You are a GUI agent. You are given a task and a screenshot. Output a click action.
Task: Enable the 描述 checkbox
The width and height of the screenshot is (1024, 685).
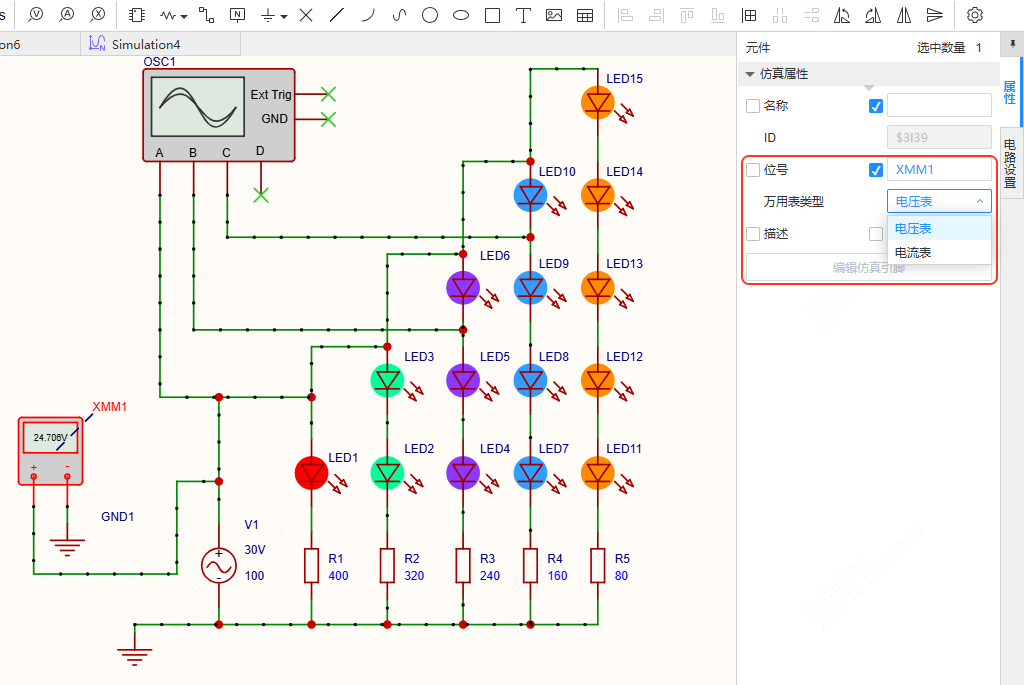pos(753,234)
